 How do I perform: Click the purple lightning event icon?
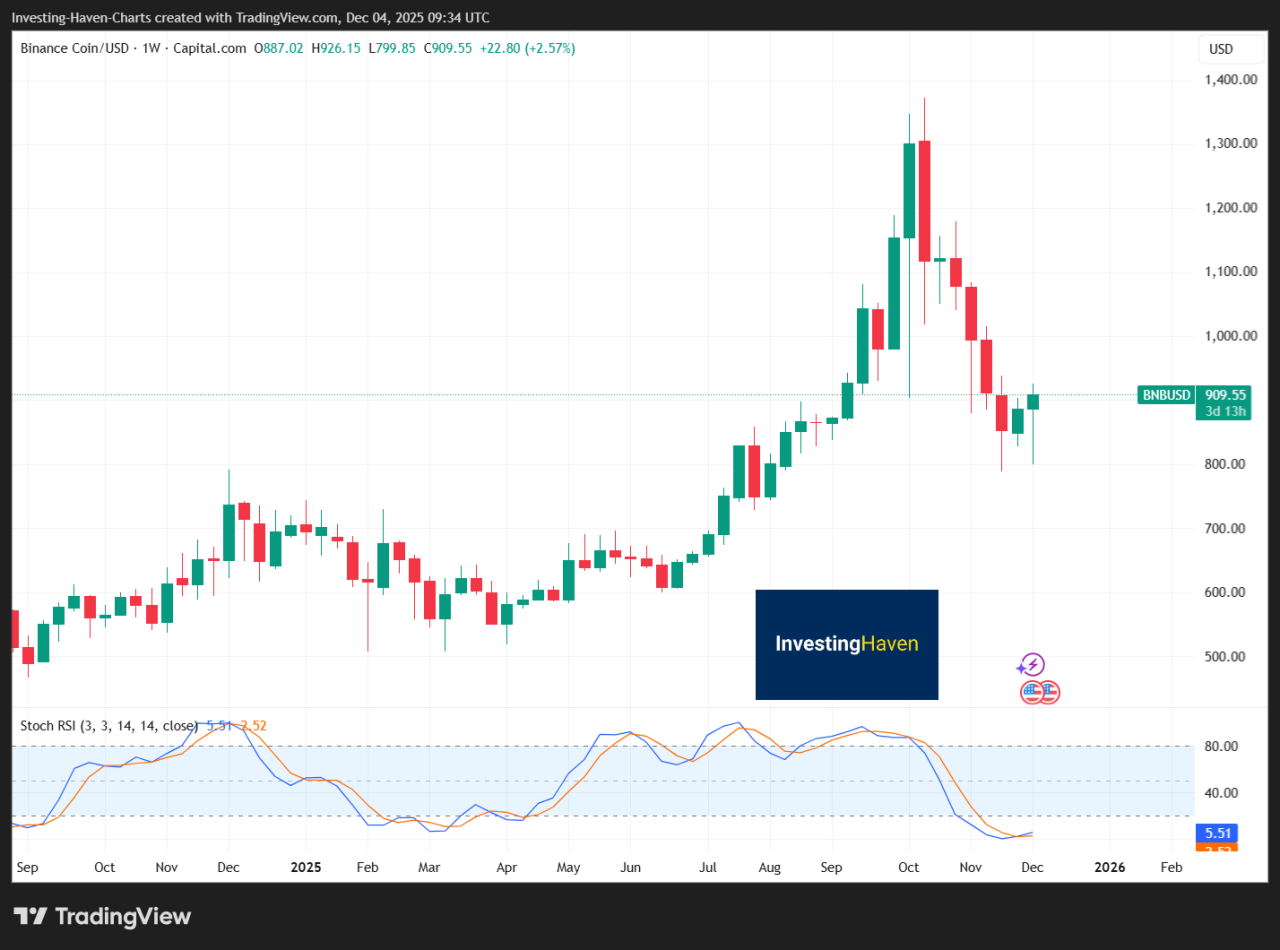(x=1031, y=665)
